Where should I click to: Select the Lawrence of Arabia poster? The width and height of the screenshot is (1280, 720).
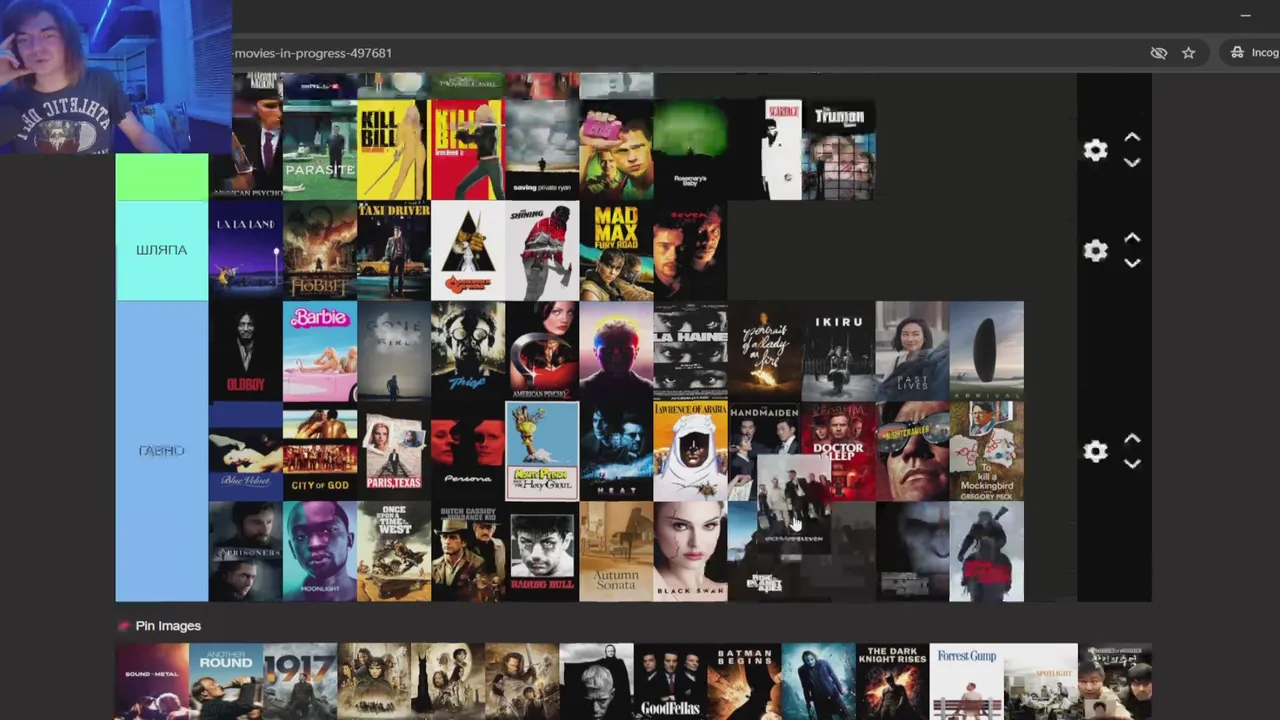(x=690, y=451)
